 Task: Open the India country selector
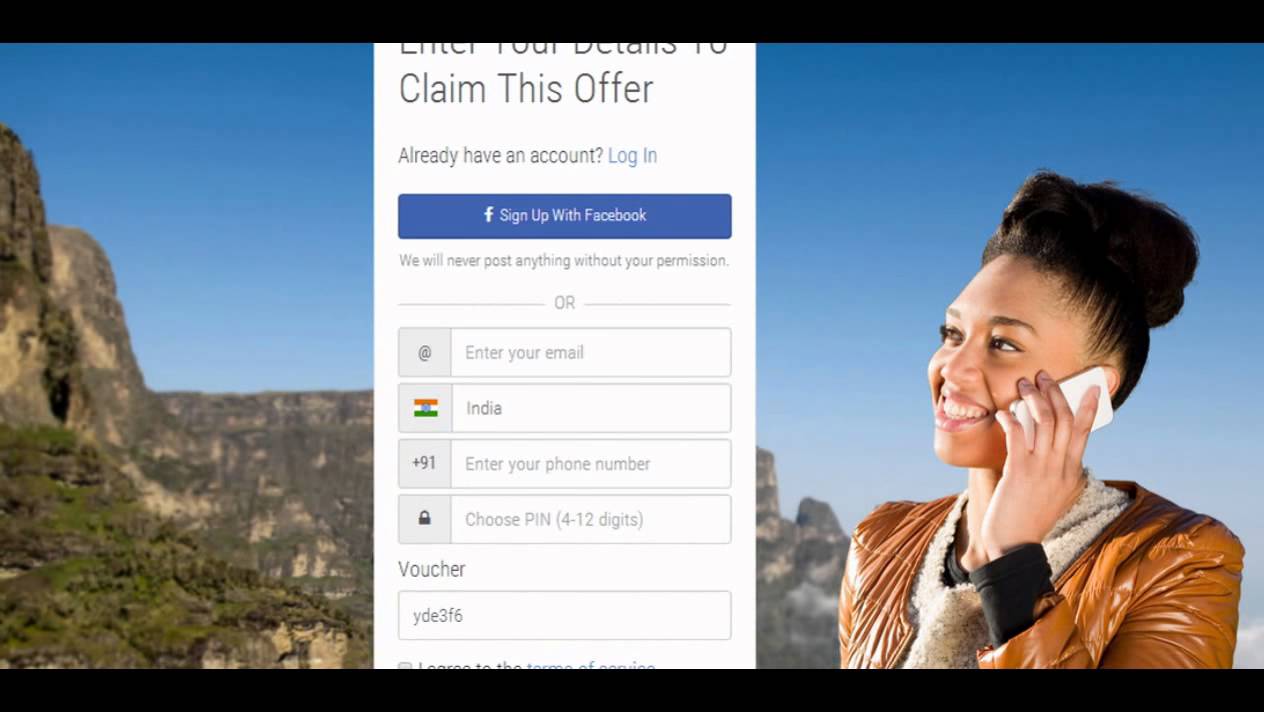[564, 408]
